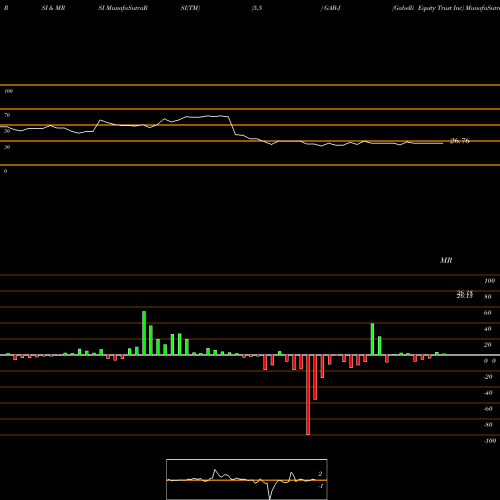Click the 80 label on MR axis
Screen dimensions: 500x500
[488, 297]
